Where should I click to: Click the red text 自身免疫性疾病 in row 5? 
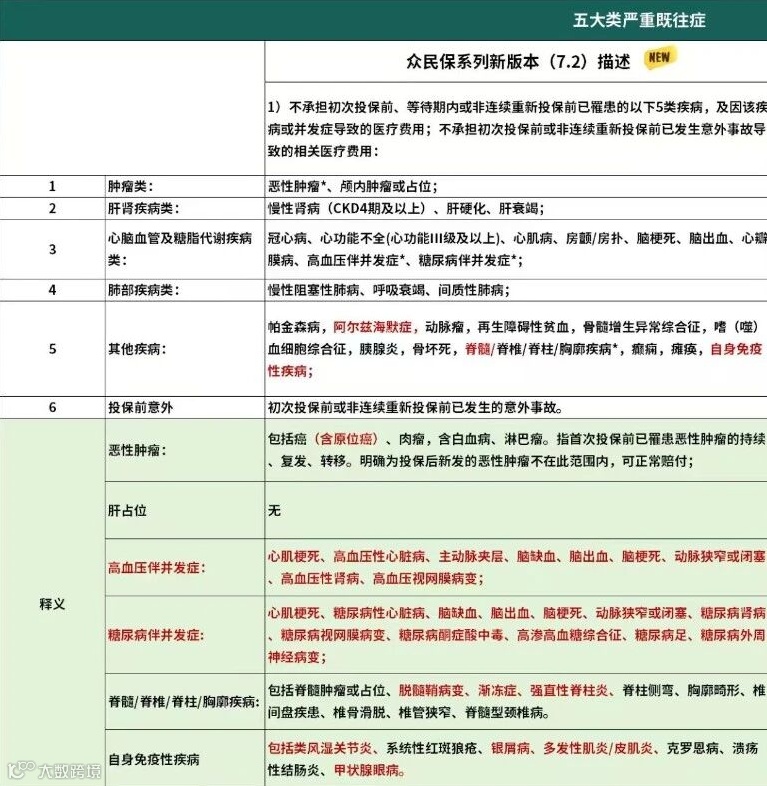pyautogui.click(x=736, y=349)
